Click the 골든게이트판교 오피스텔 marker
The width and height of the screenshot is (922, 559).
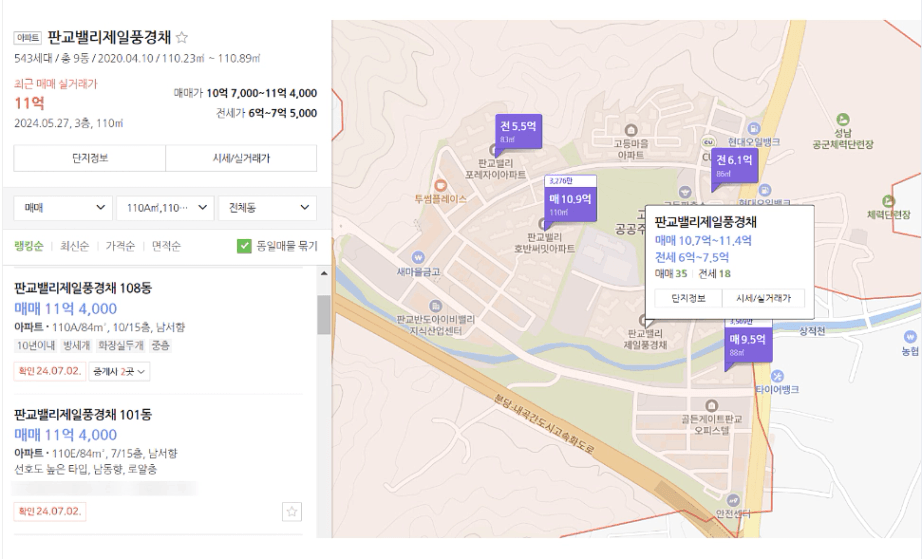[711, 406]
